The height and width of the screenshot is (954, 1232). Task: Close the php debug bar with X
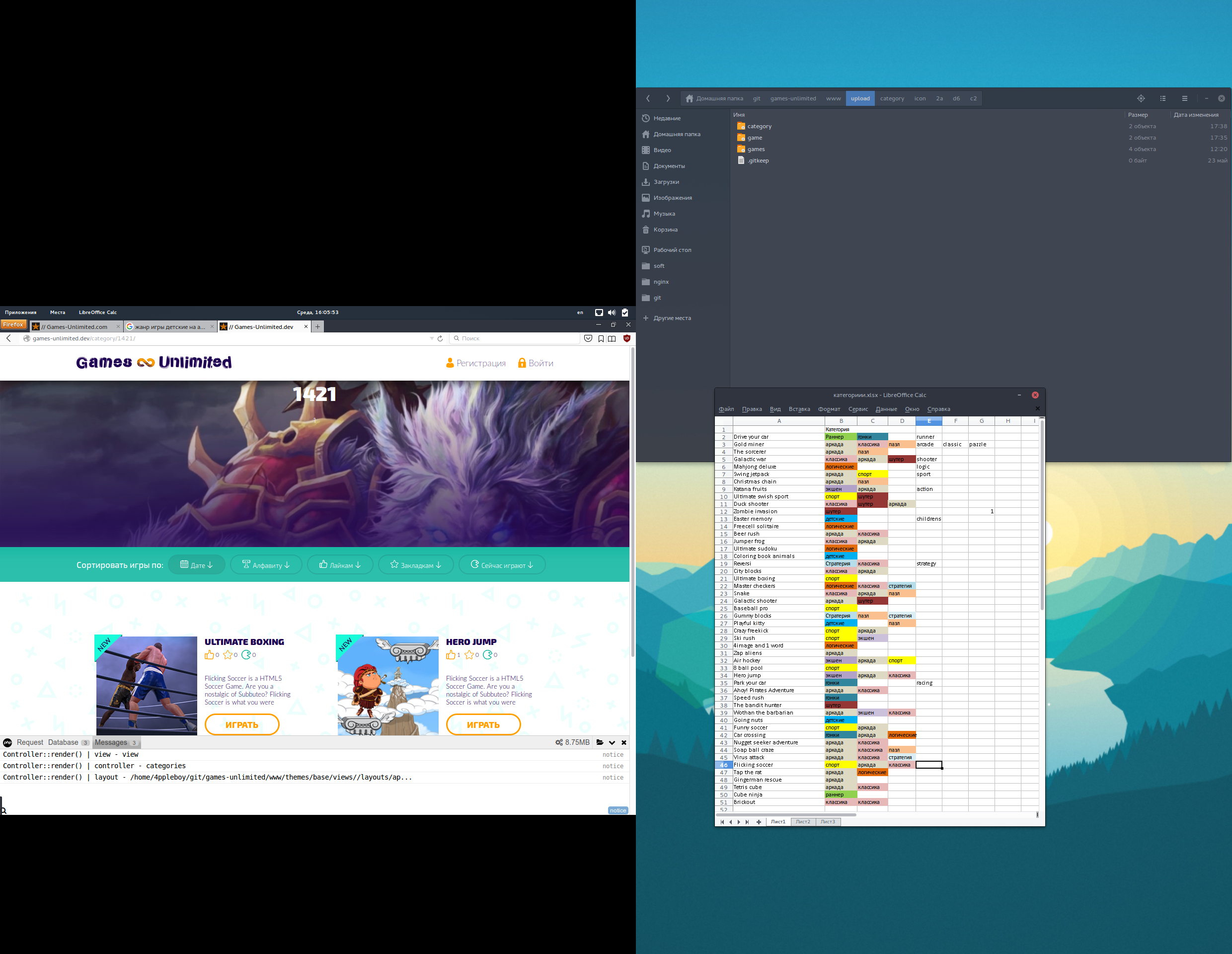pyautogui.click(x=624, y=742)
